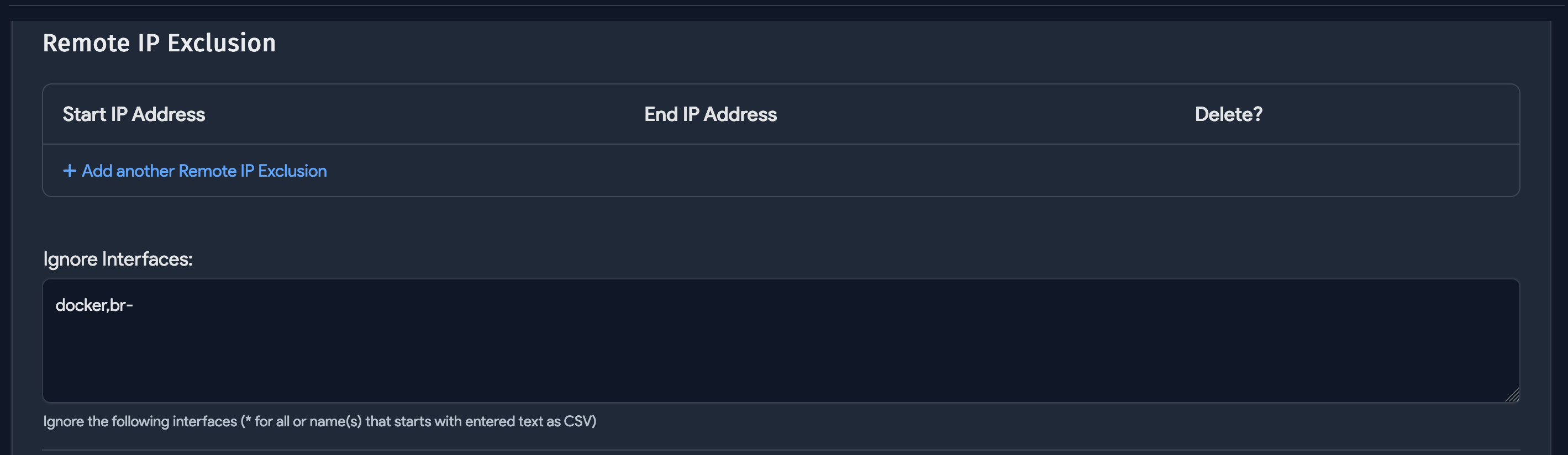Focus the Ignore Interfaces text area
The width and height of the screenshot is (1568, 455).
(780, 341)
